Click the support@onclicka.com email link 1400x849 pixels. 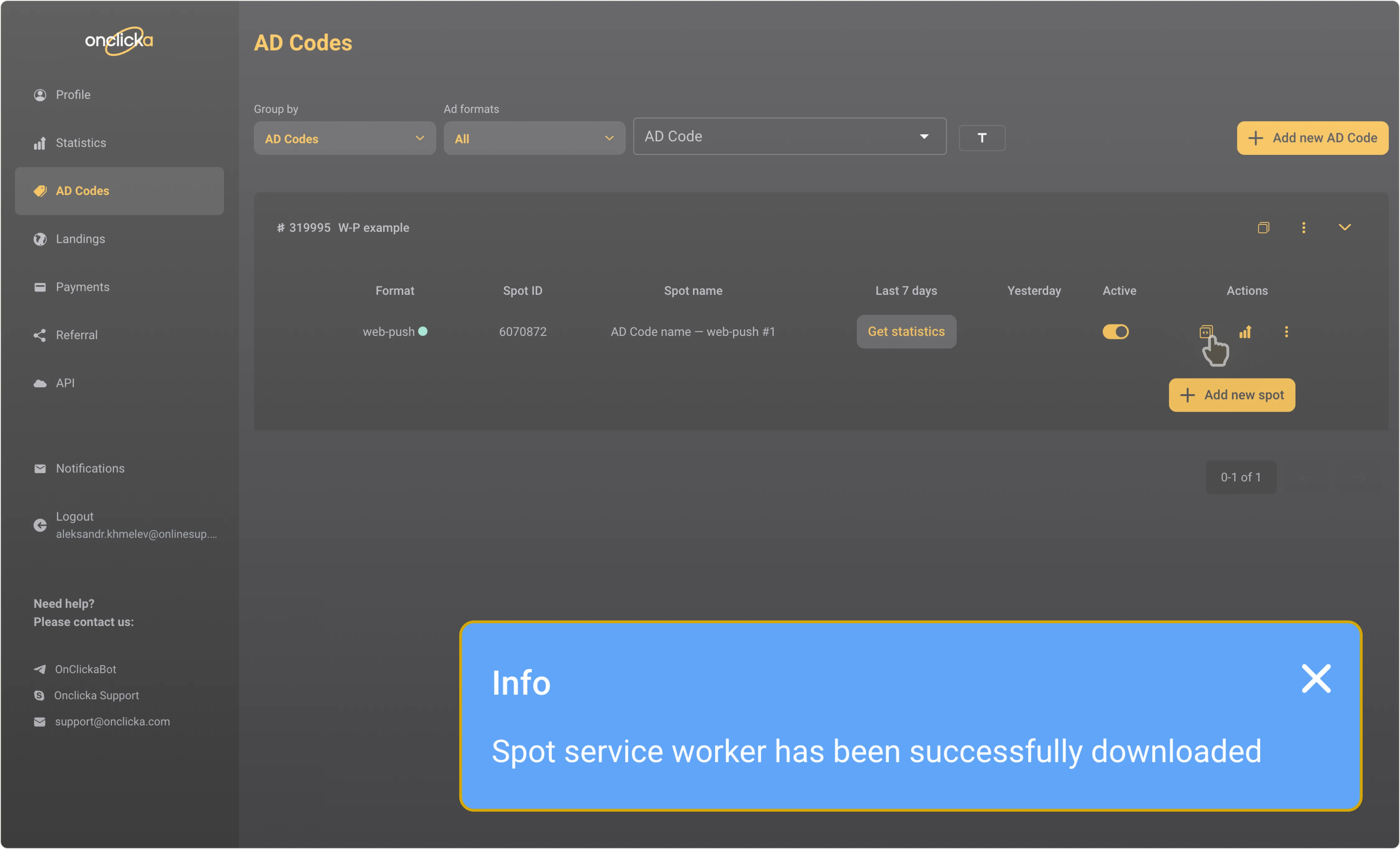point(112,721)
